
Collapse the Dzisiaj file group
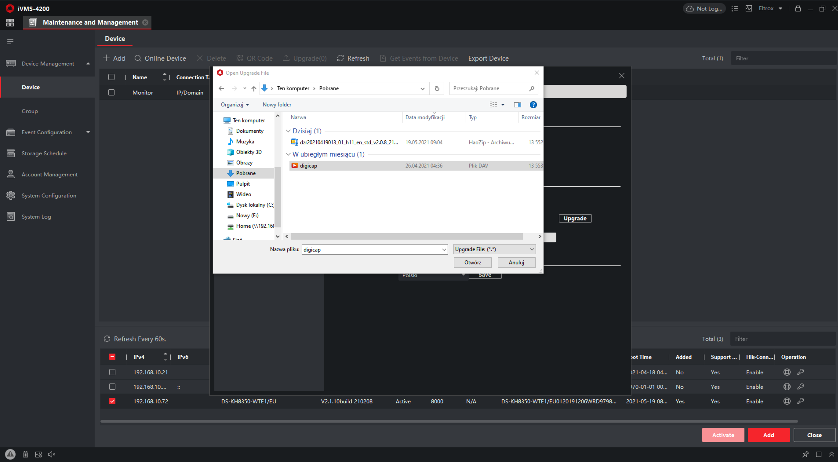click(287, 130)
